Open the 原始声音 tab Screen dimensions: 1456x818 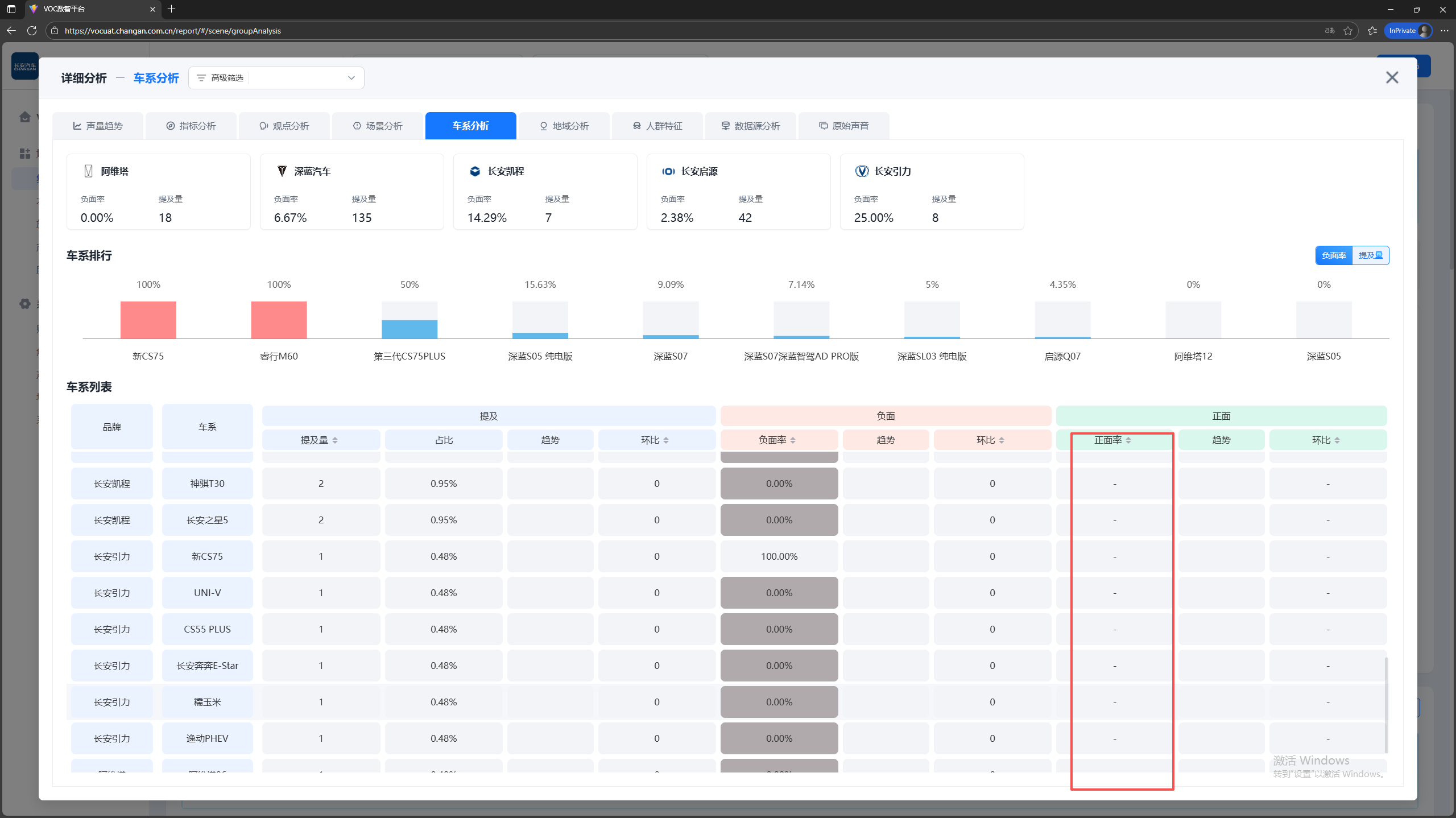843,126
